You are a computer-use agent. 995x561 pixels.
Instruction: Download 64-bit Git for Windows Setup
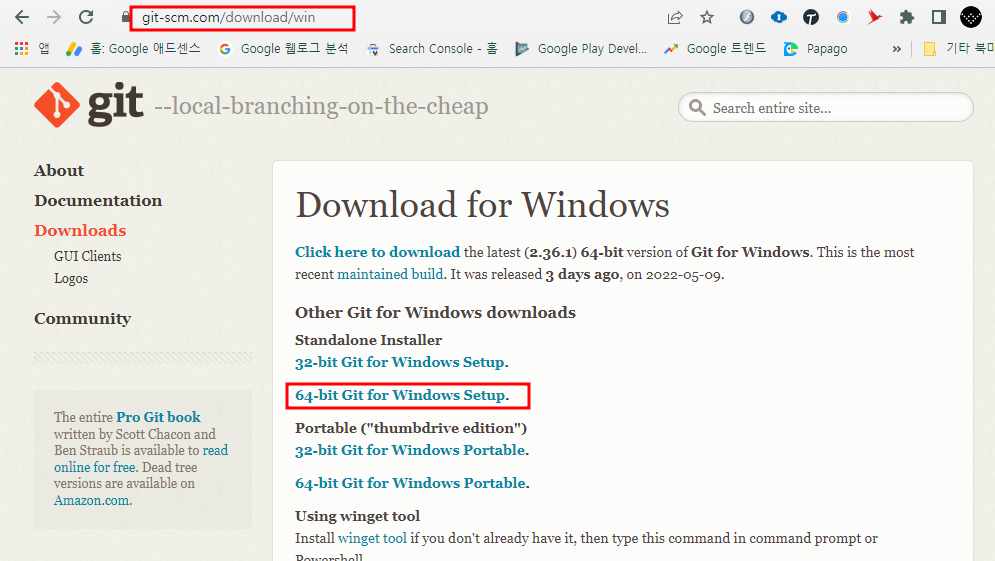click(x=400, y=395)
